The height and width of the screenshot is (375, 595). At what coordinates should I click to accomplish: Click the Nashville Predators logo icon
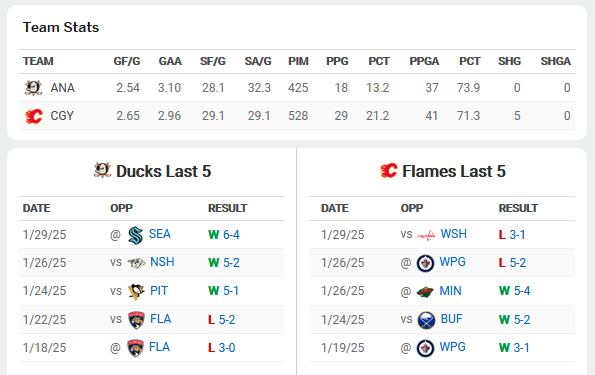[136, 263]
